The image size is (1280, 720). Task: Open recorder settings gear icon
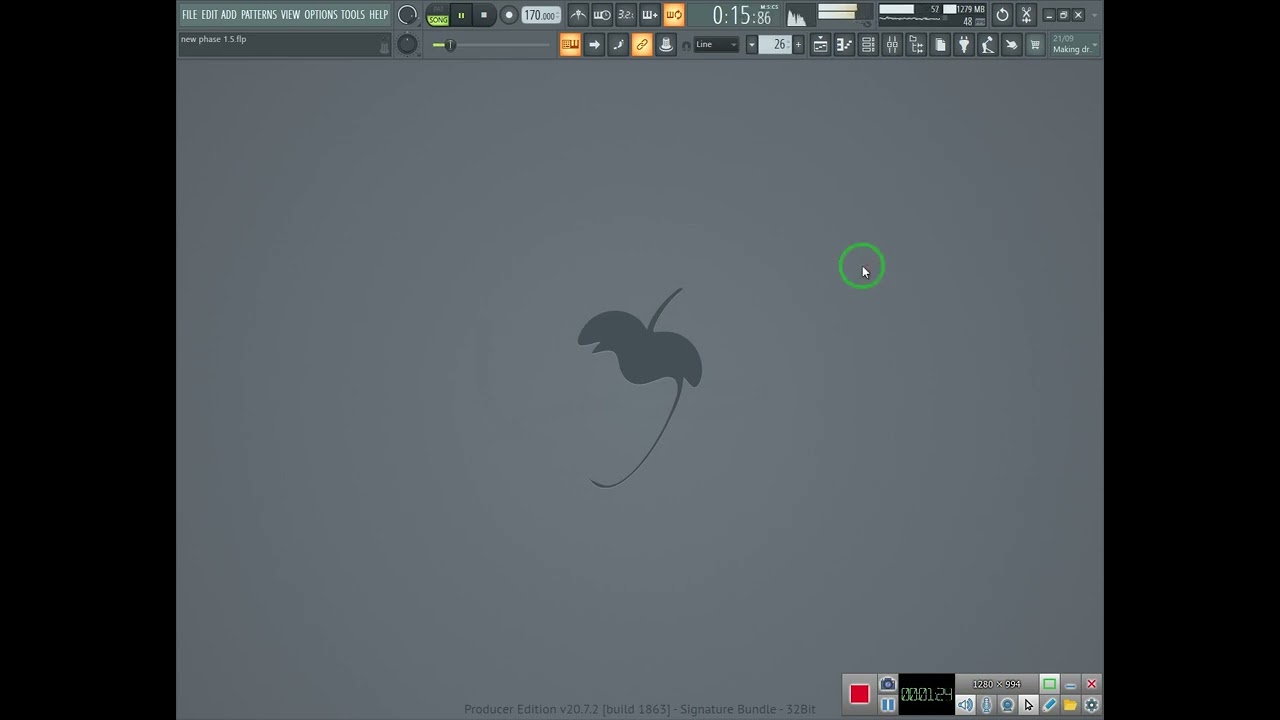pyautogui.click(x=1091, y=705)
